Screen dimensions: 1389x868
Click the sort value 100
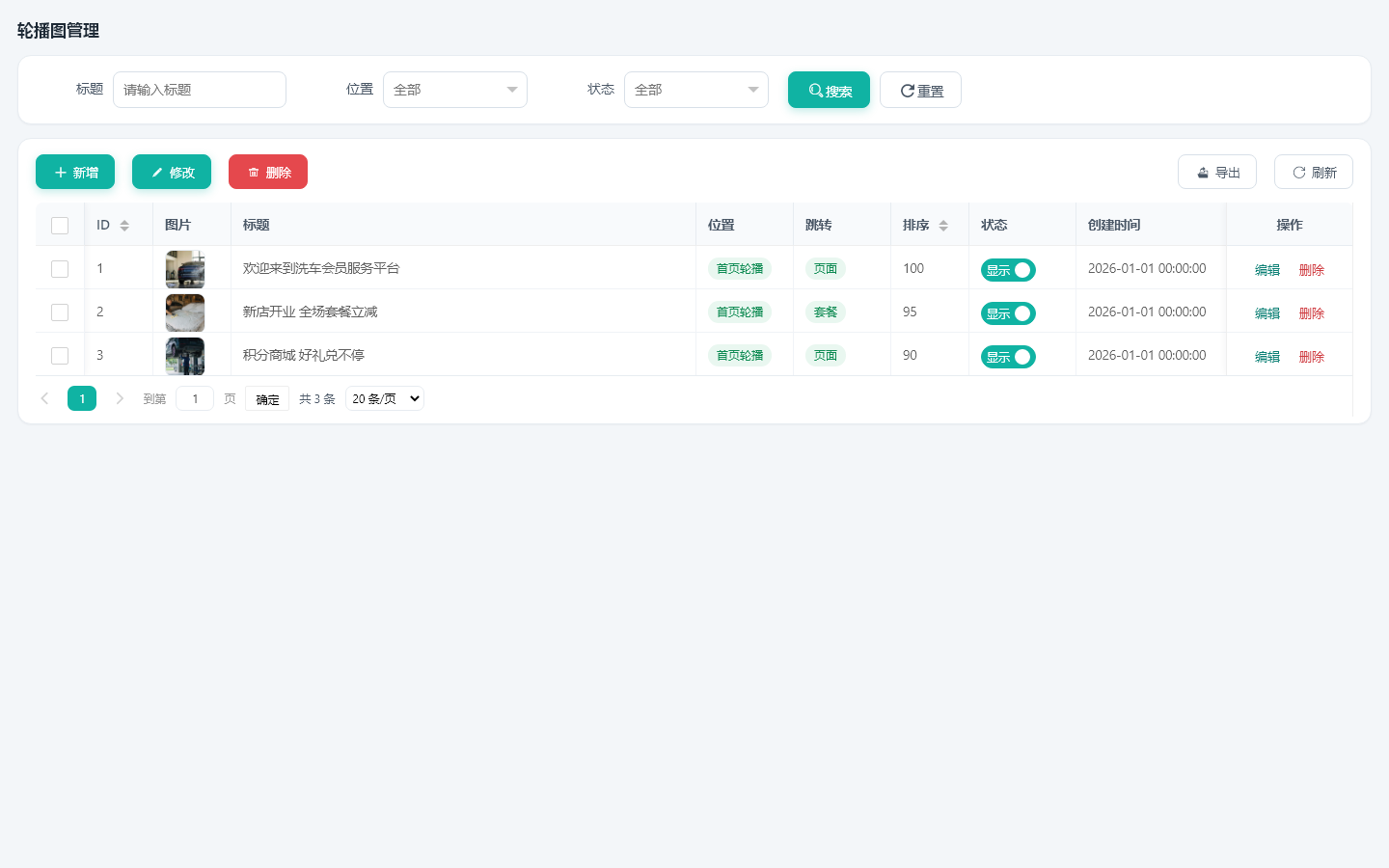(913, 269)
